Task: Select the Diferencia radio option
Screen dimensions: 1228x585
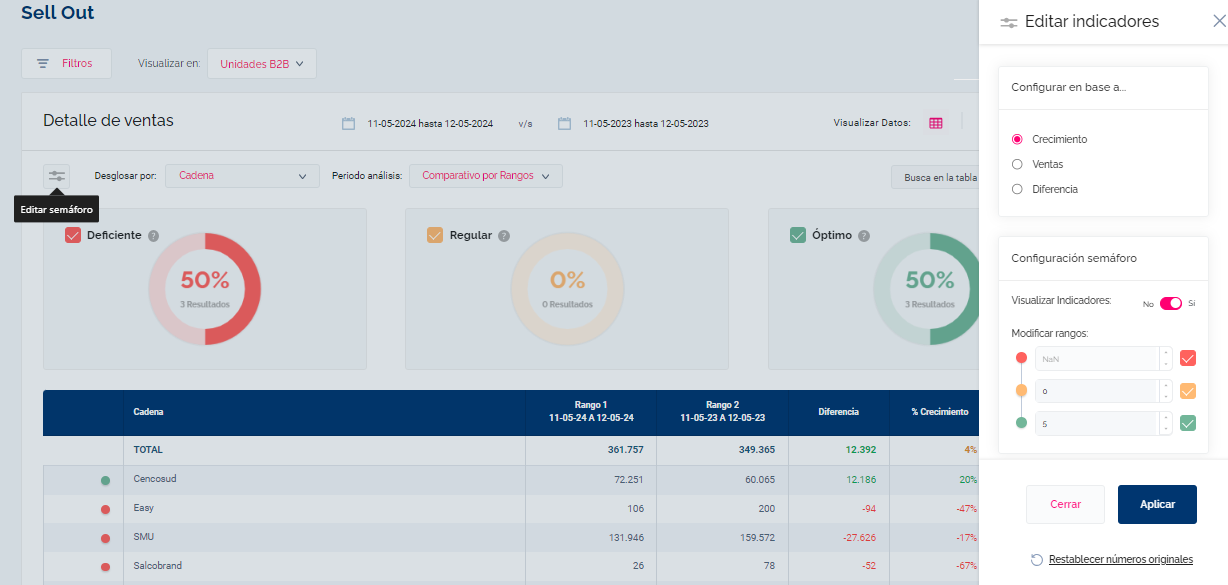Action: pos(1018,189)
